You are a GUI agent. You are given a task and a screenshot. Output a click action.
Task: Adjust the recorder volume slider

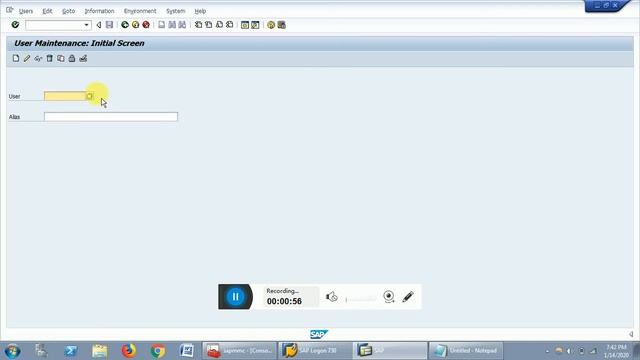[x=361, y=299]
